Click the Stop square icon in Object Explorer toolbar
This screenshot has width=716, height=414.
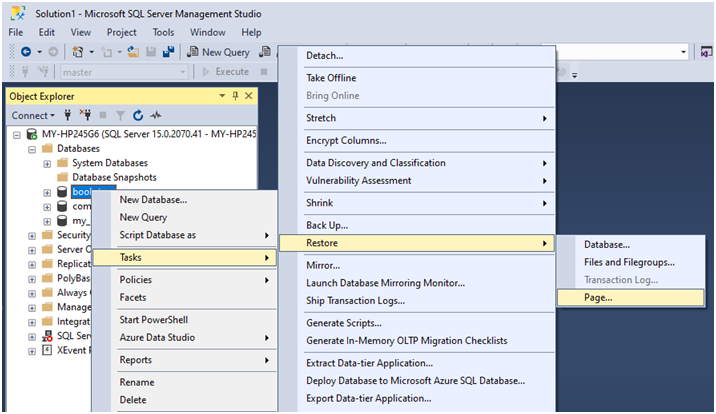coord(103,115)
